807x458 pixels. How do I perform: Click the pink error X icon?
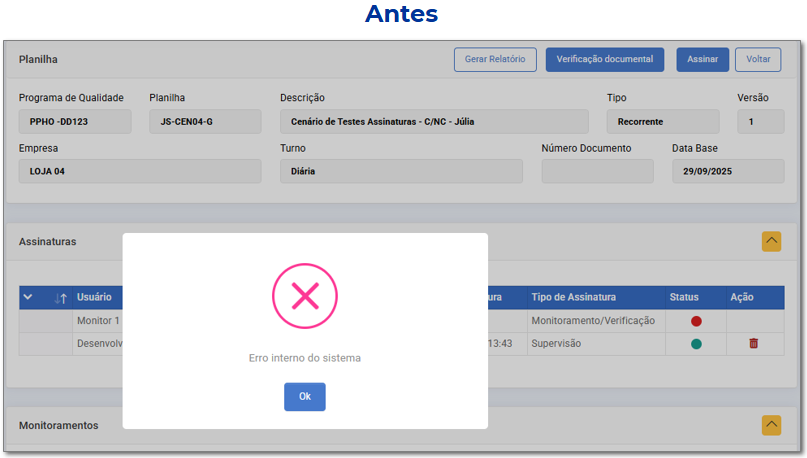tap(305, 296)
